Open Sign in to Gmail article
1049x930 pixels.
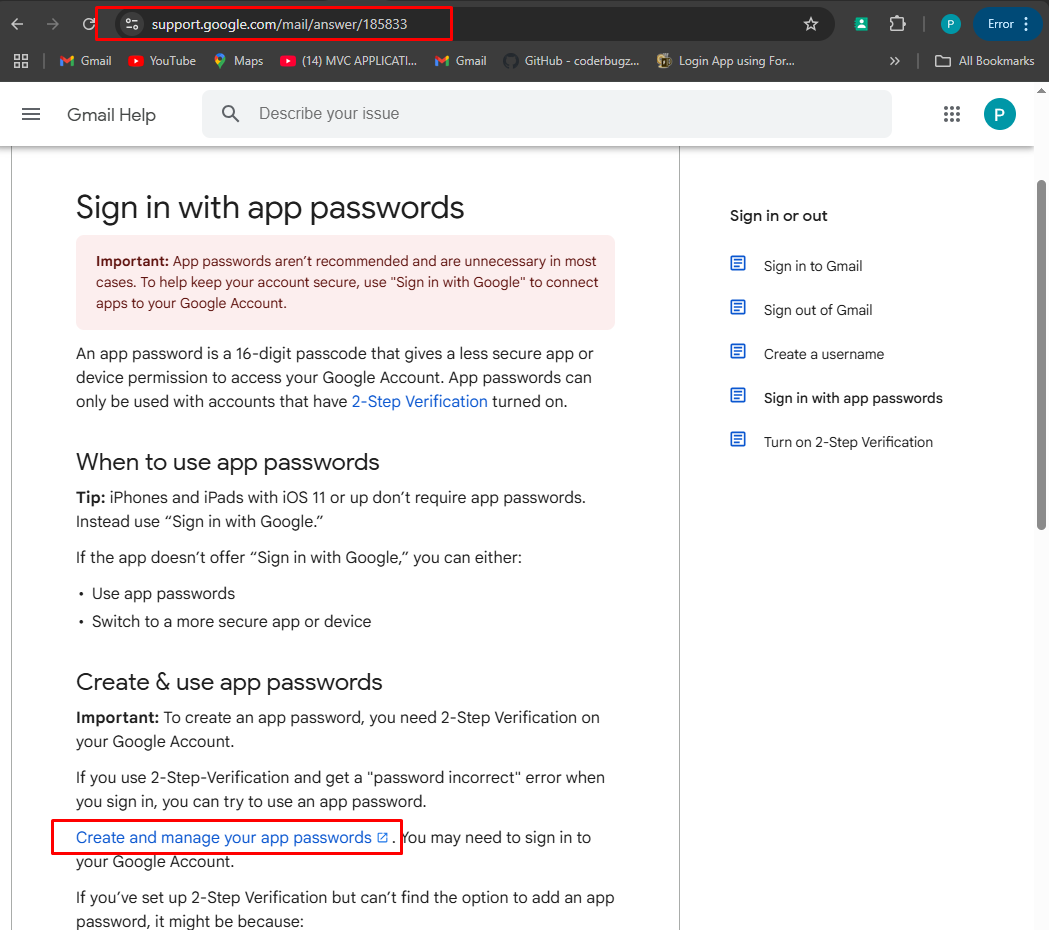813,266
